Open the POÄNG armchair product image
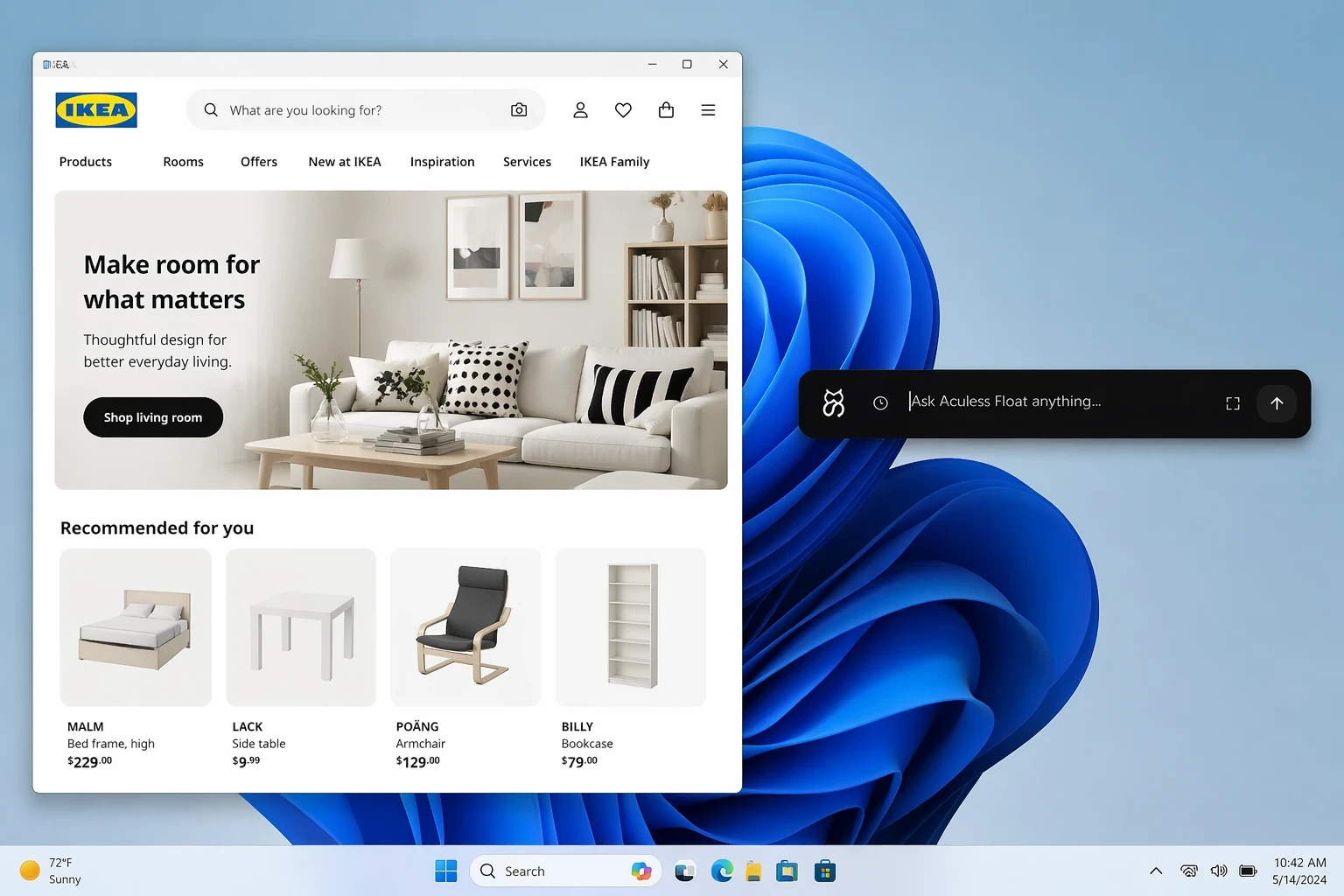The image size is (1344, 896). pos(465,627)
